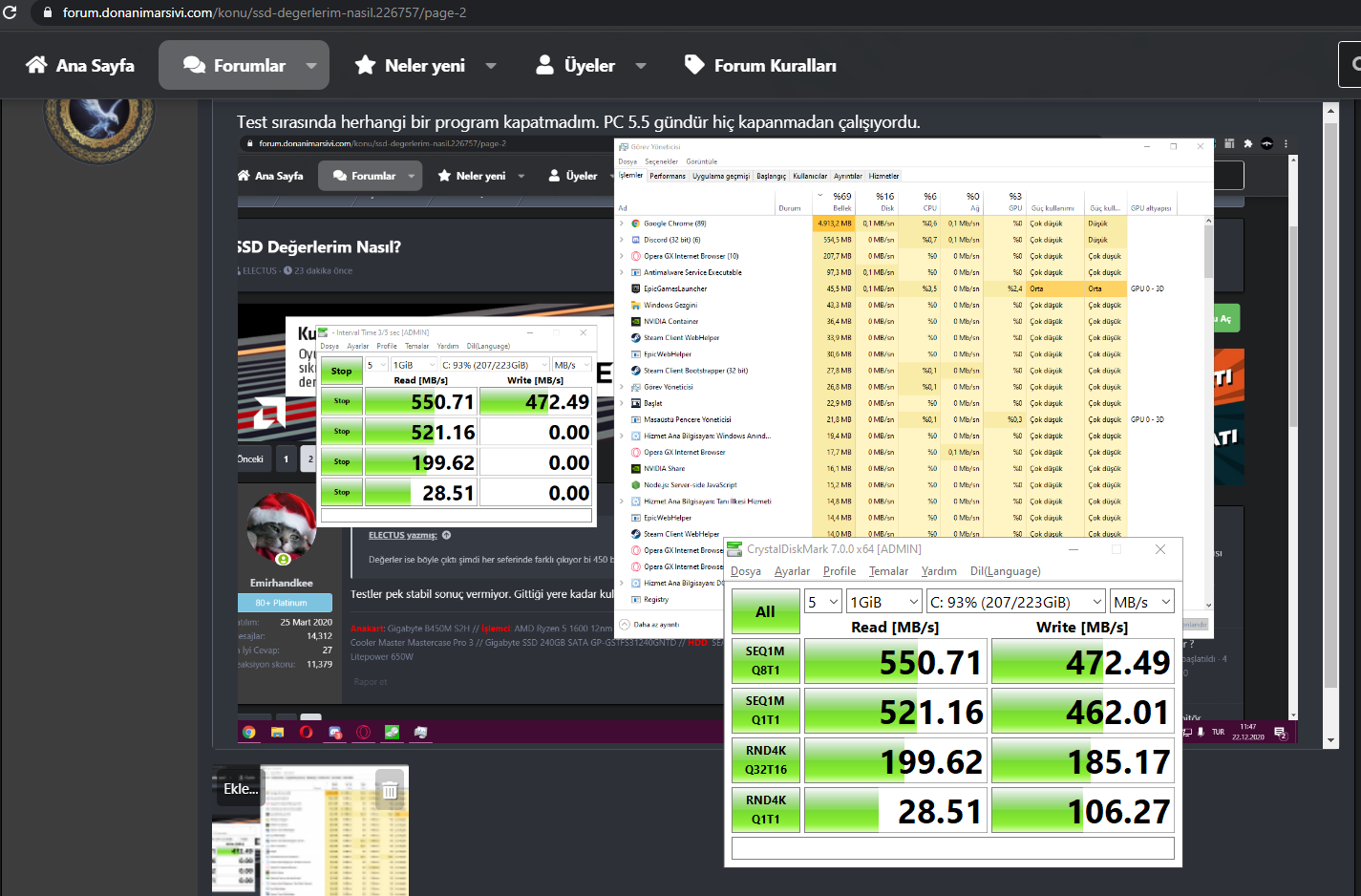Image resolution: width=1361 pixels, height=896 pixels.
Task: Open test count dropdown '5' beside the All button
Action: [823, 602]
